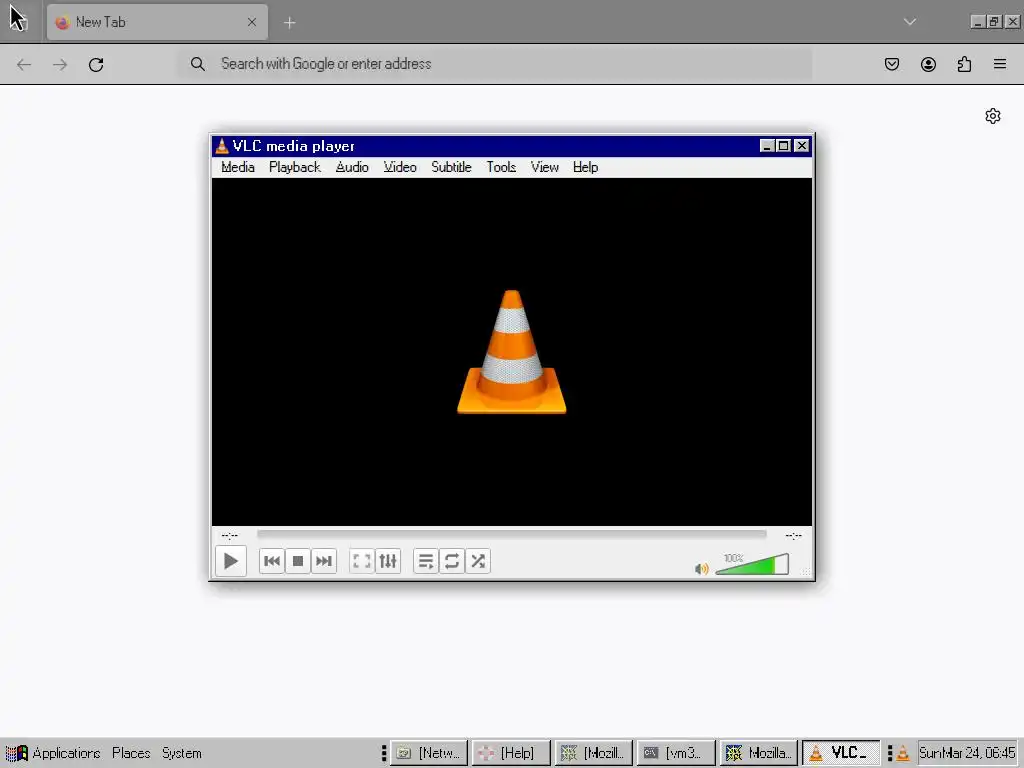
Task: Click the VLC seek progress bar
Action: (511, 534)
